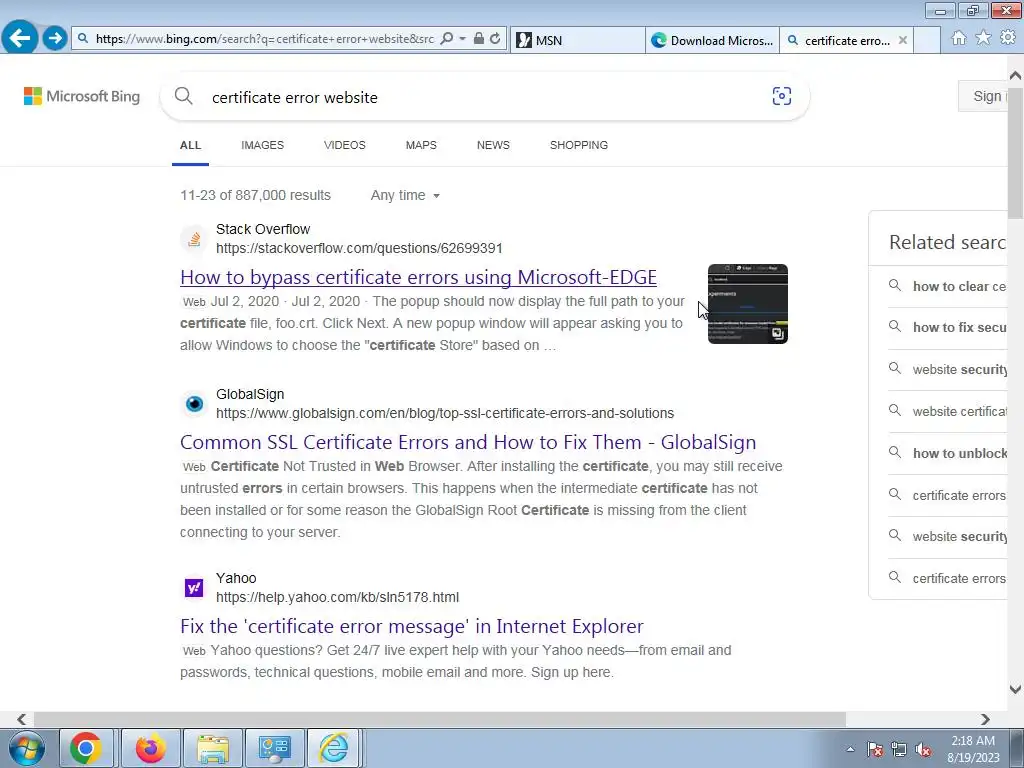Click magnifier icon beside 'how to clear ce'
The image size is (1024, 768).
(895, 285)
